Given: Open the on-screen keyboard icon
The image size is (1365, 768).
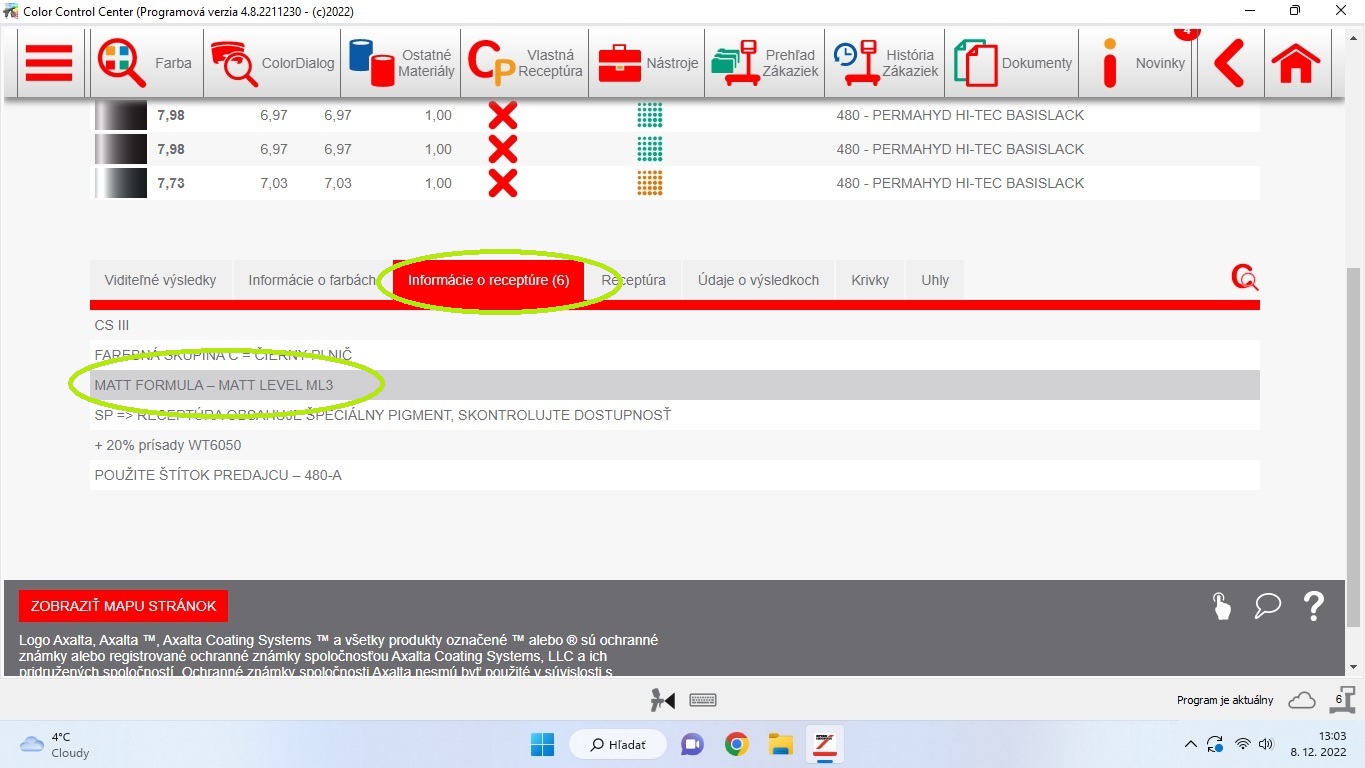Looking at the screenshot, I should click(703, 701).
